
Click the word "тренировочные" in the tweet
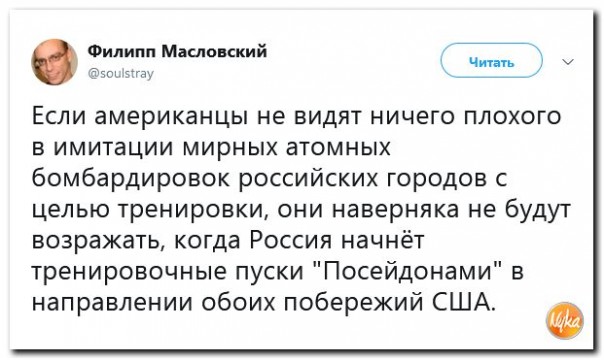pos(131,272)
